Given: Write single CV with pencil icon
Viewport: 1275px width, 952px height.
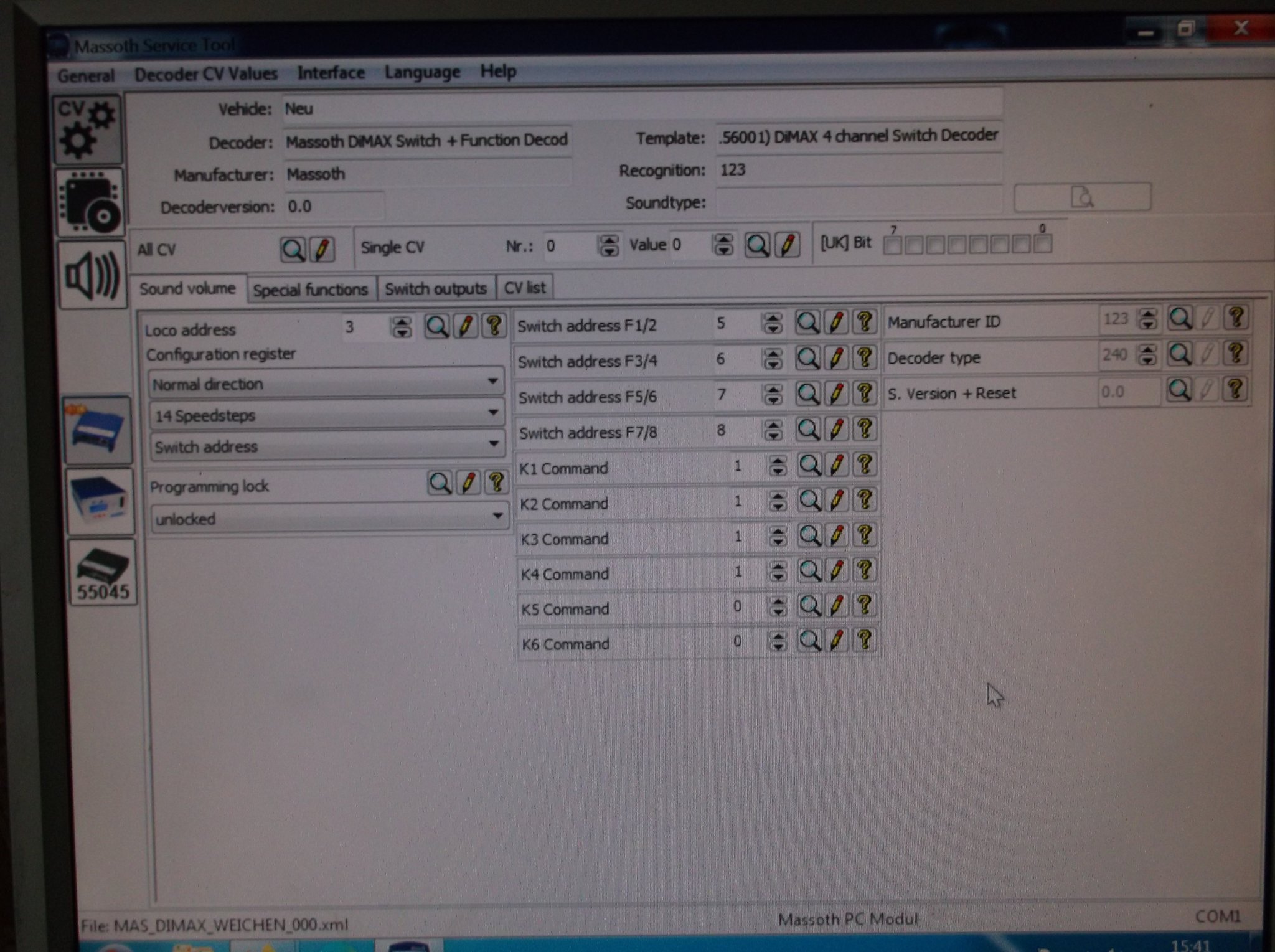Looking at the screenshot, I should click(x=787, y=245).
